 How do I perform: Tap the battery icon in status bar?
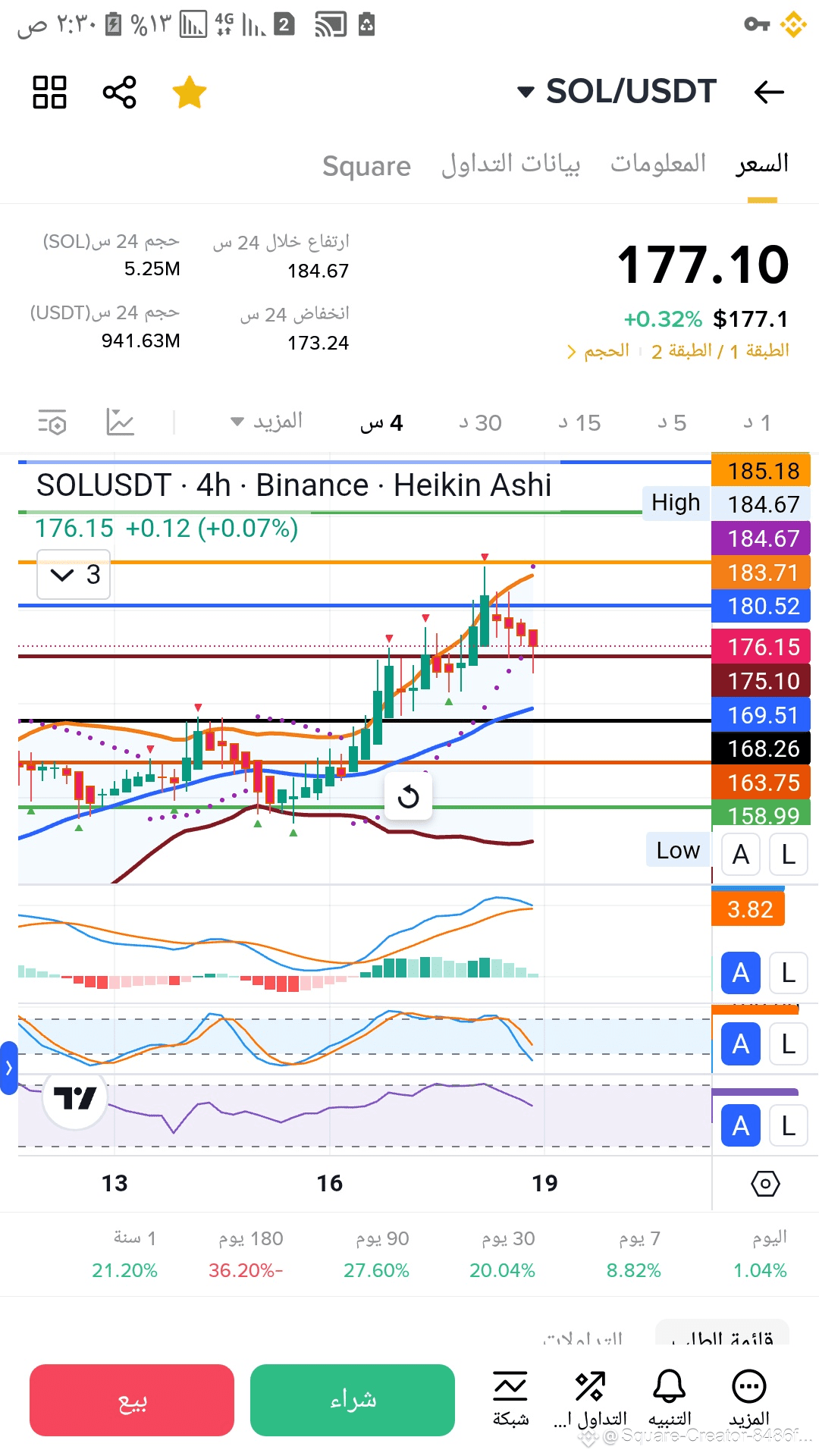[x=114, y=24]
